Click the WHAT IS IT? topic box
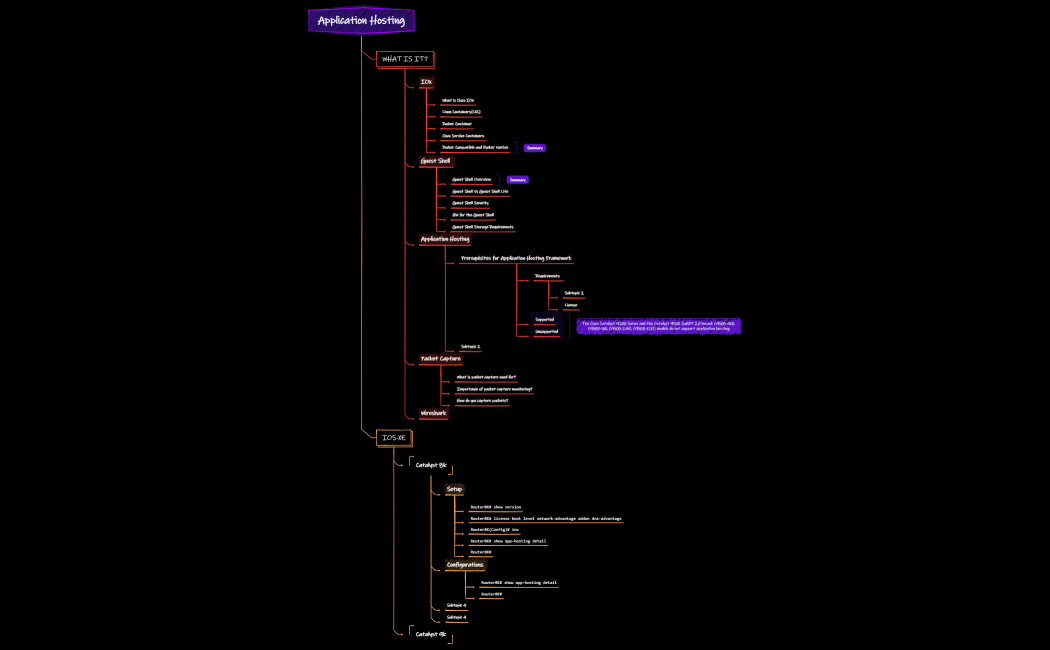This screenshot has height=650, width=1050. [404, 59]
